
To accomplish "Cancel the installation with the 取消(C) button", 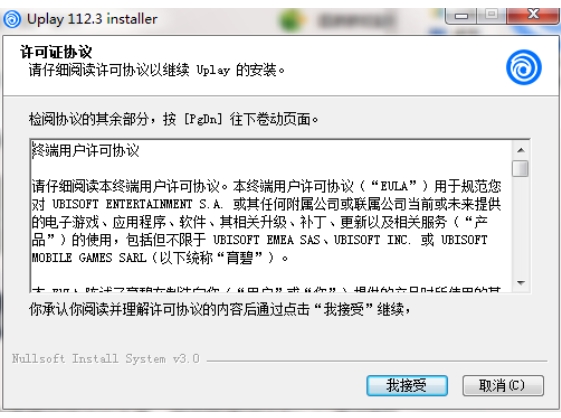I will click(503, 385).
